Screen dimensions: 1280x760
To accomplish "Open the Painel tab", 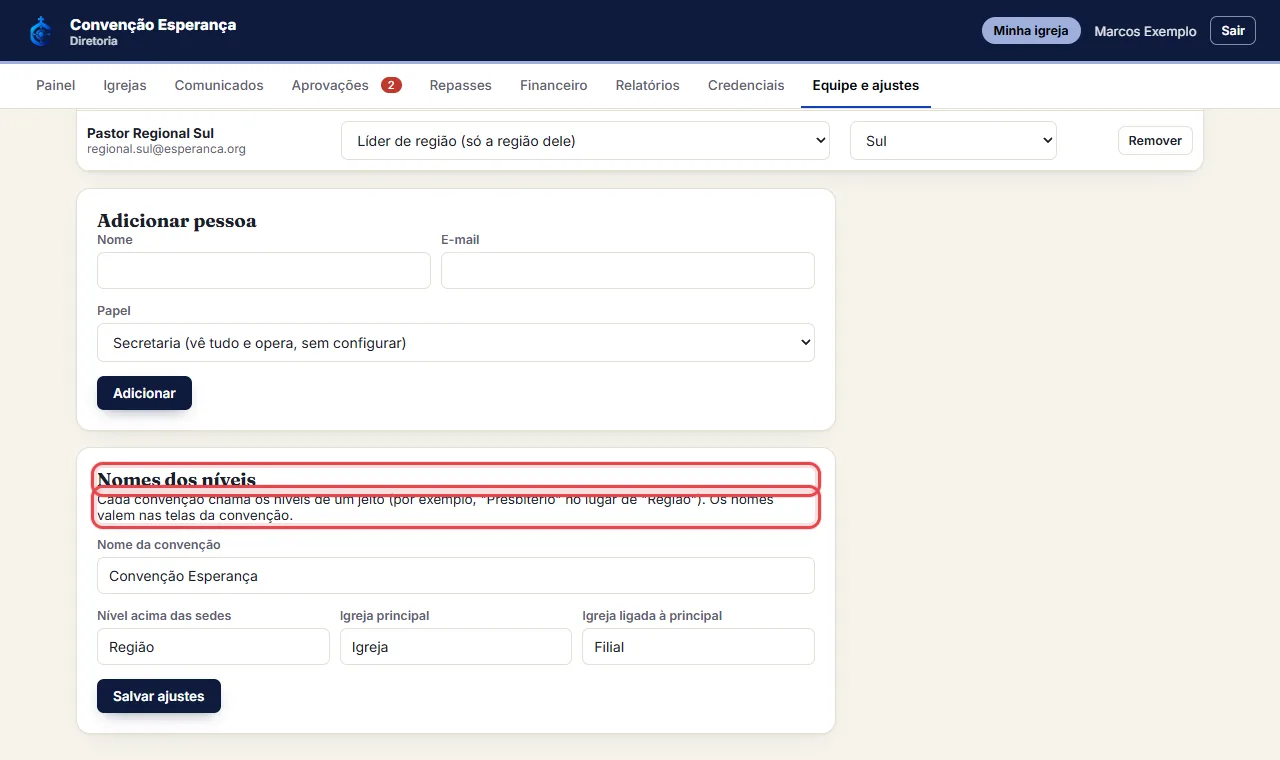I will (56, 85).
